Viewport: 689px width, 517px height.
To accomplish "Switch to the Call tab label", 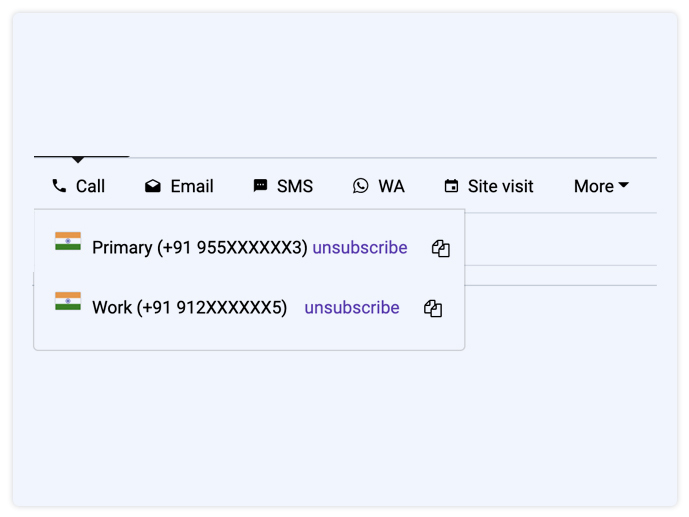I will (90, 186).
